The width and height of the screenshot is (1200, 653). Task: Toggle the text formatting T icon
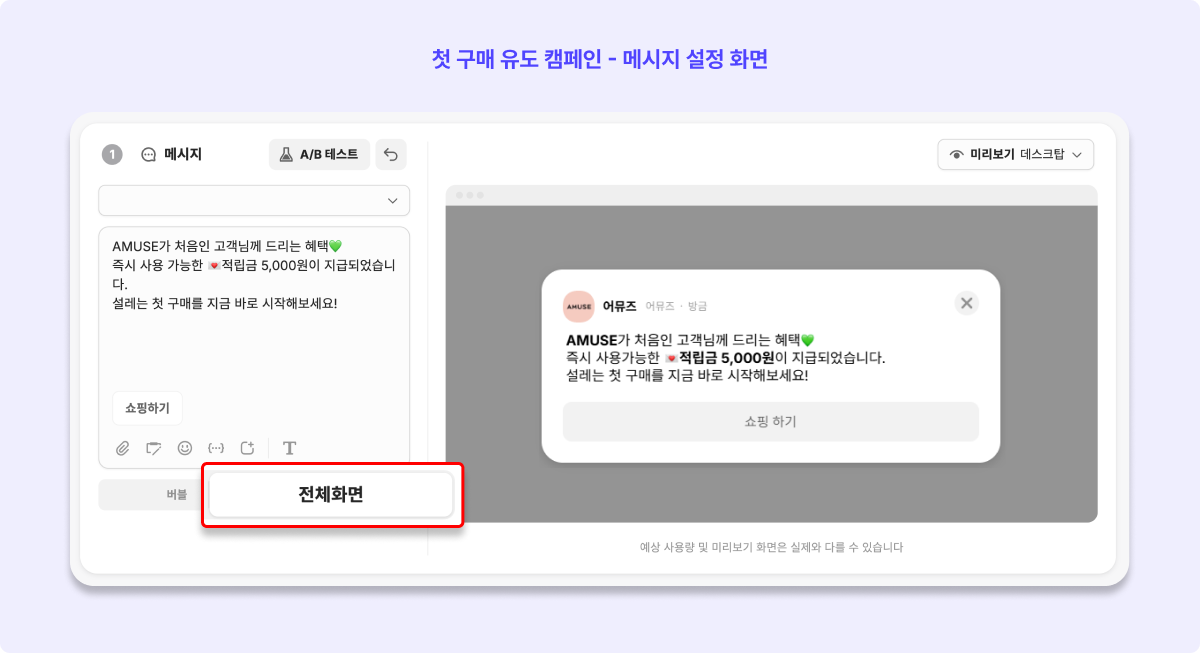290,448
